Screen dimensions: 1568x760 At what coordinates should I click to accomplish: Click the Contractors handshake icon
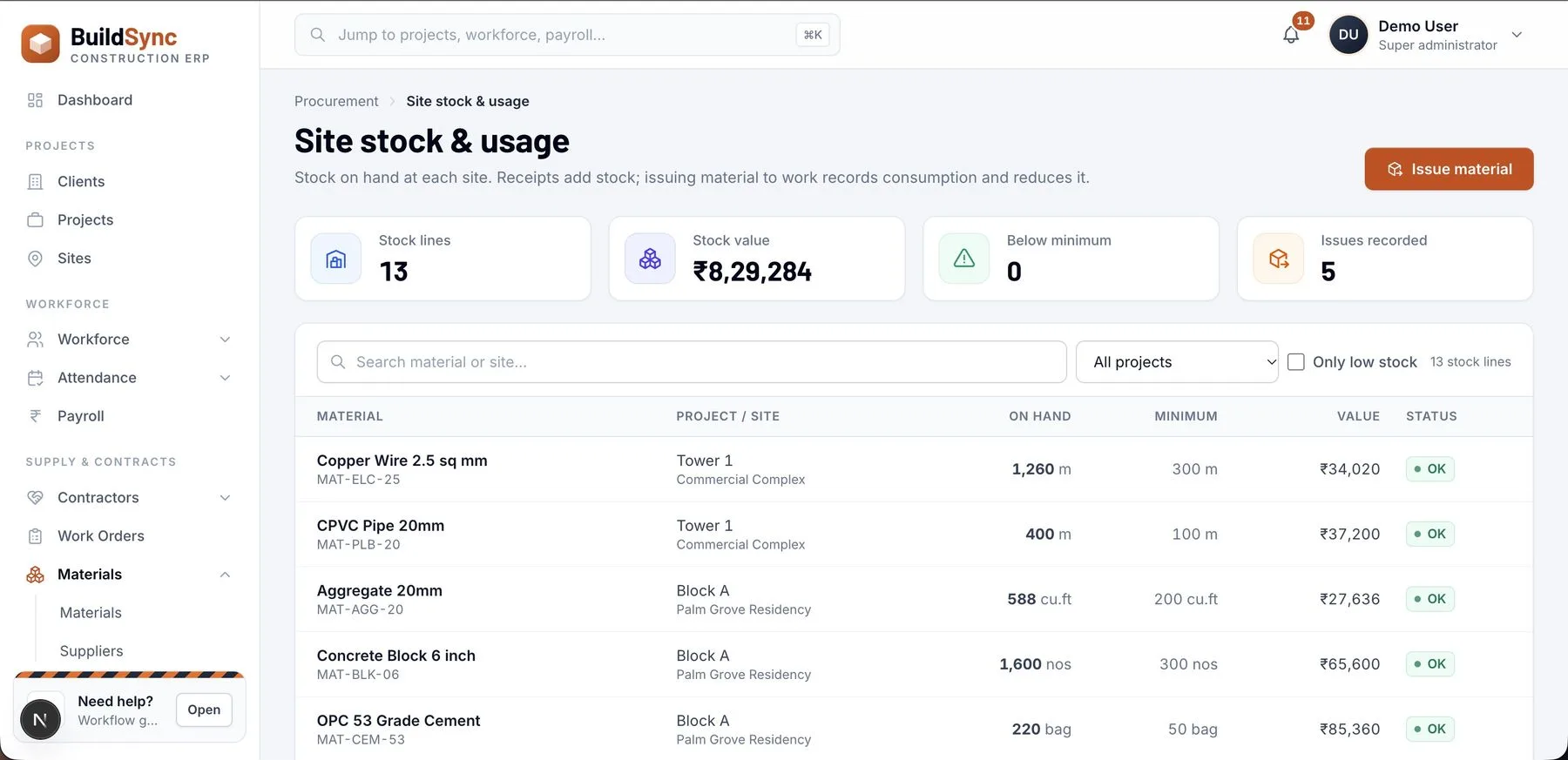tap(35, 498)
